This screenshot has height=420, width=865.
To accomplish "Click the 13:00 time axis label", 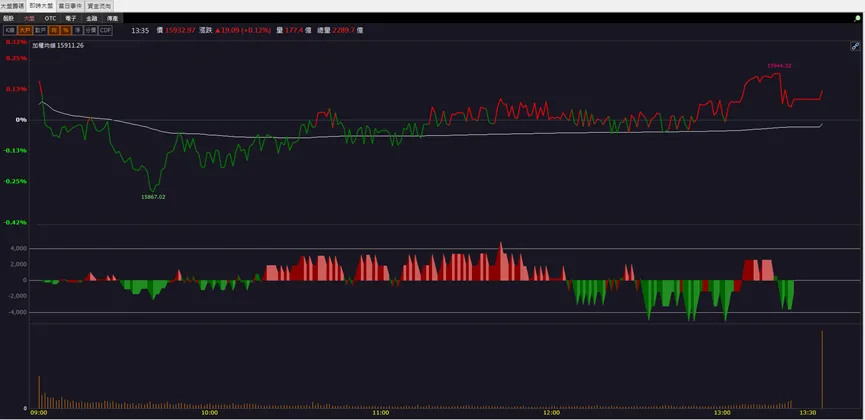I will click(722, 413).
